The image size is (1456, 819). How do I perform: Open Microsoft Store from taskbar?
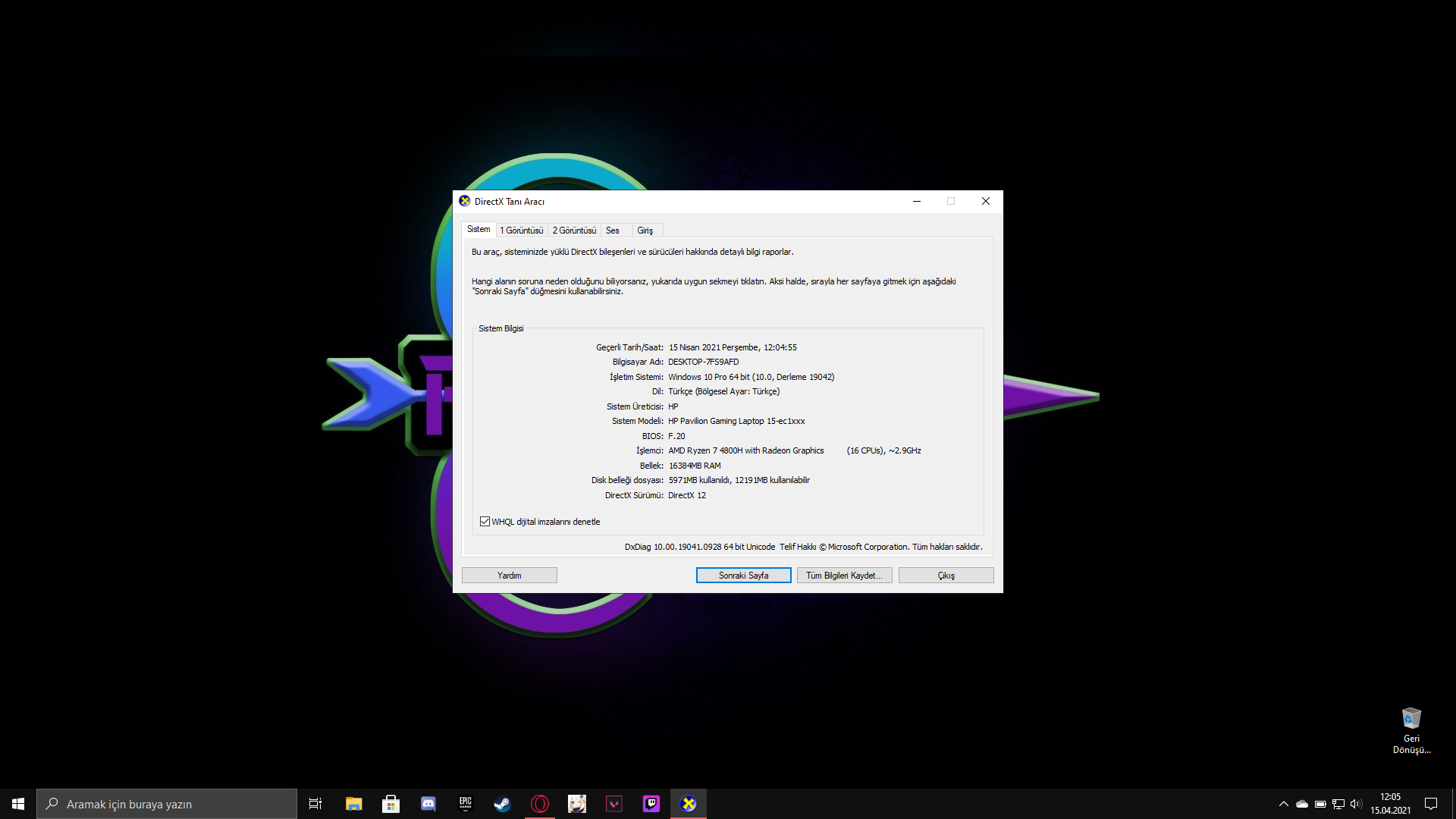(391, 804)
